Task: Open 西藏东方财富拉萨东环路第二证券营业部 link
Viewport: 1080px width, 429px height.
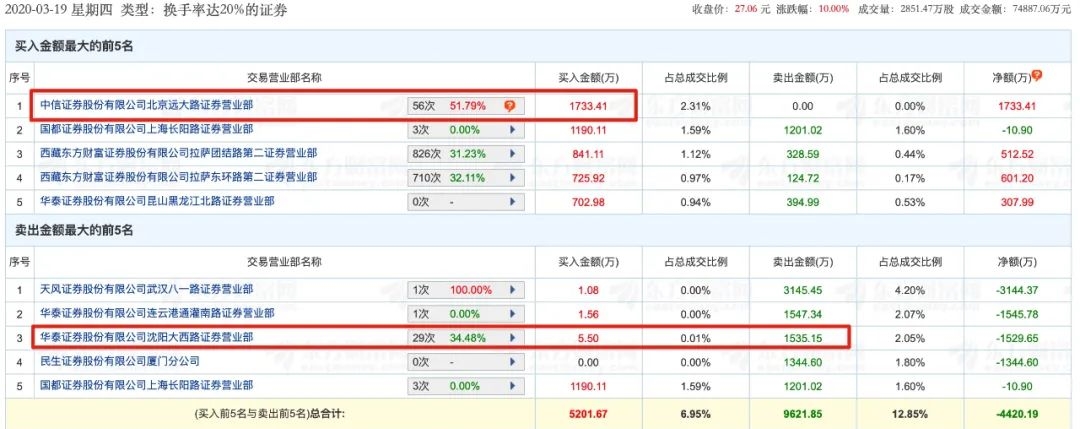Action: click(178, 177)
